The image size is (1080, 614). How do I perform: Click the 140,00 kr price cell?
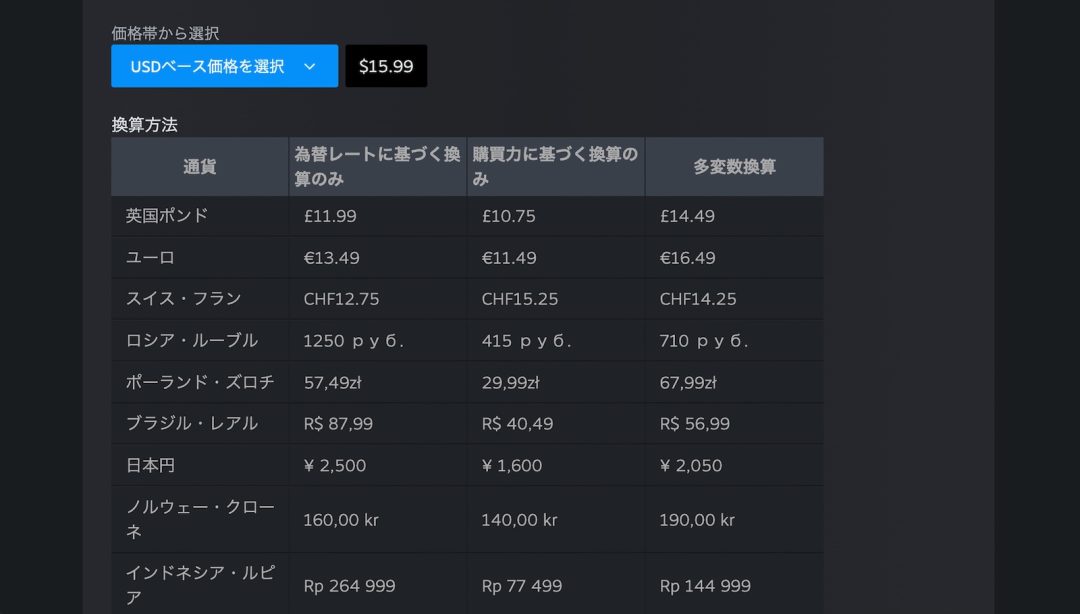[x=518, y=520]
